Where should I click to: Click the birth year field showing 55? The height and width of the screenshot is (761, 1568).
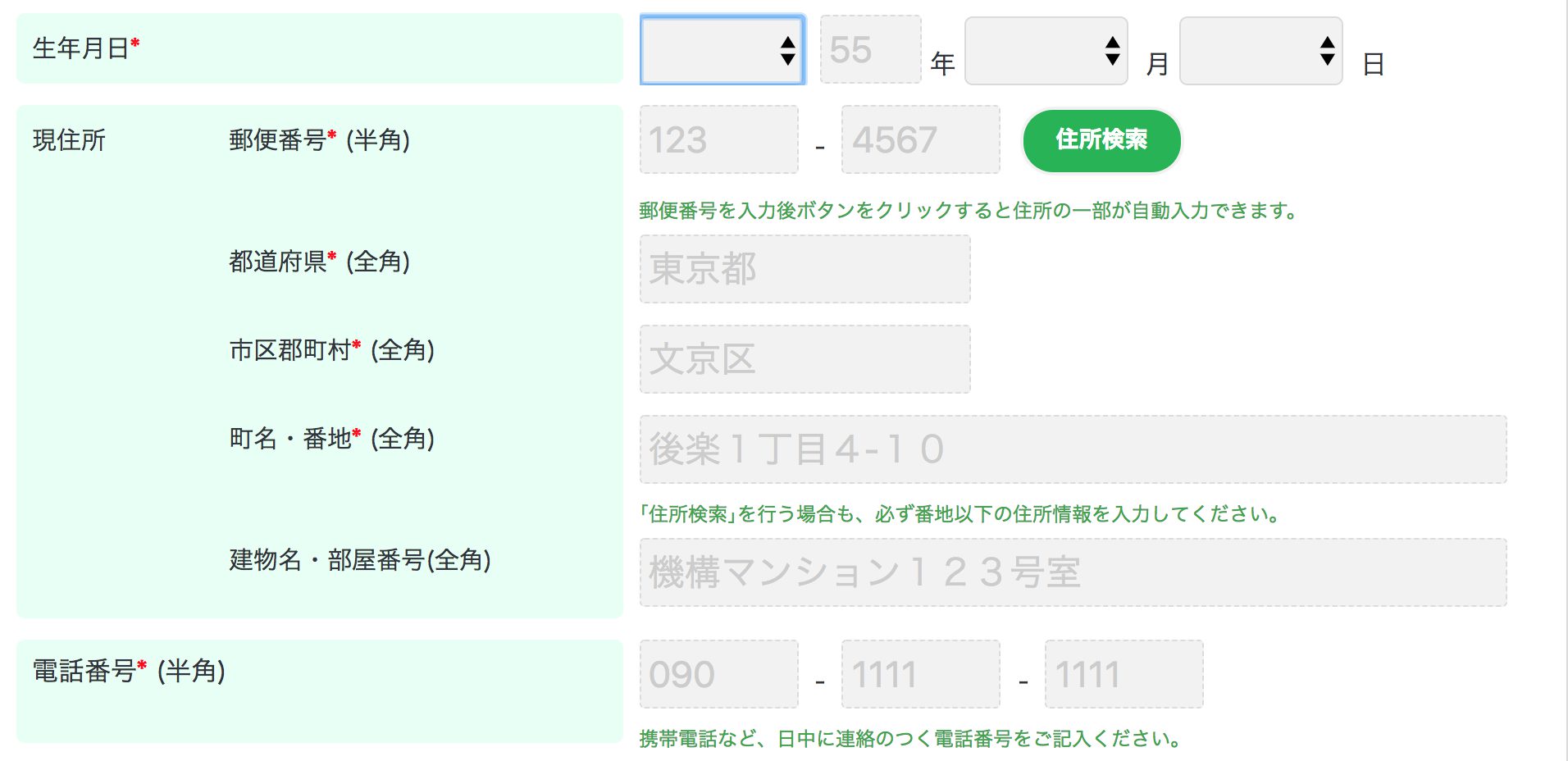(x=870, y=50)
